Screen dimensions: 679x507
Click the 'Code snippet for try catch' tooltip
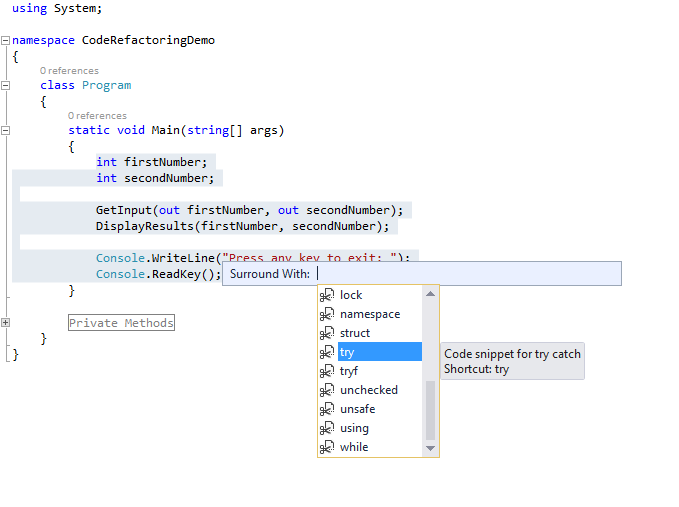point(512,361)
